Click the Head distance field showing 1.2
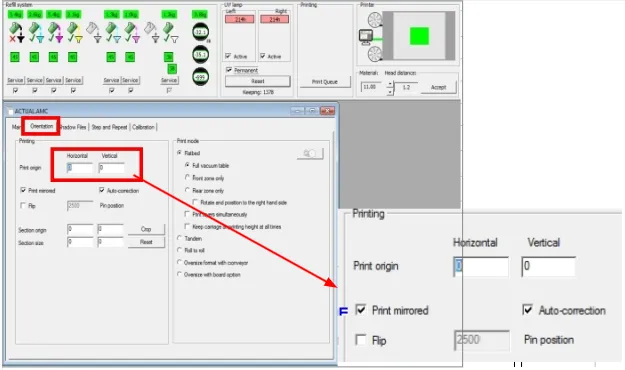 pos(406,87)
